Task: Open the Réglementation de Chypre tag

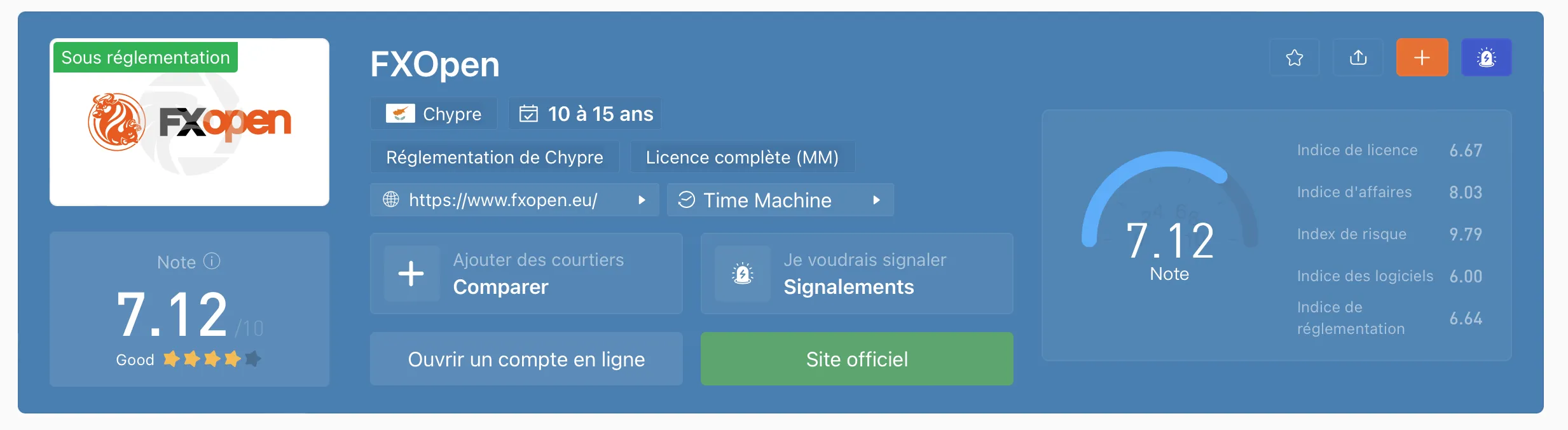Action: coord(495,157)
